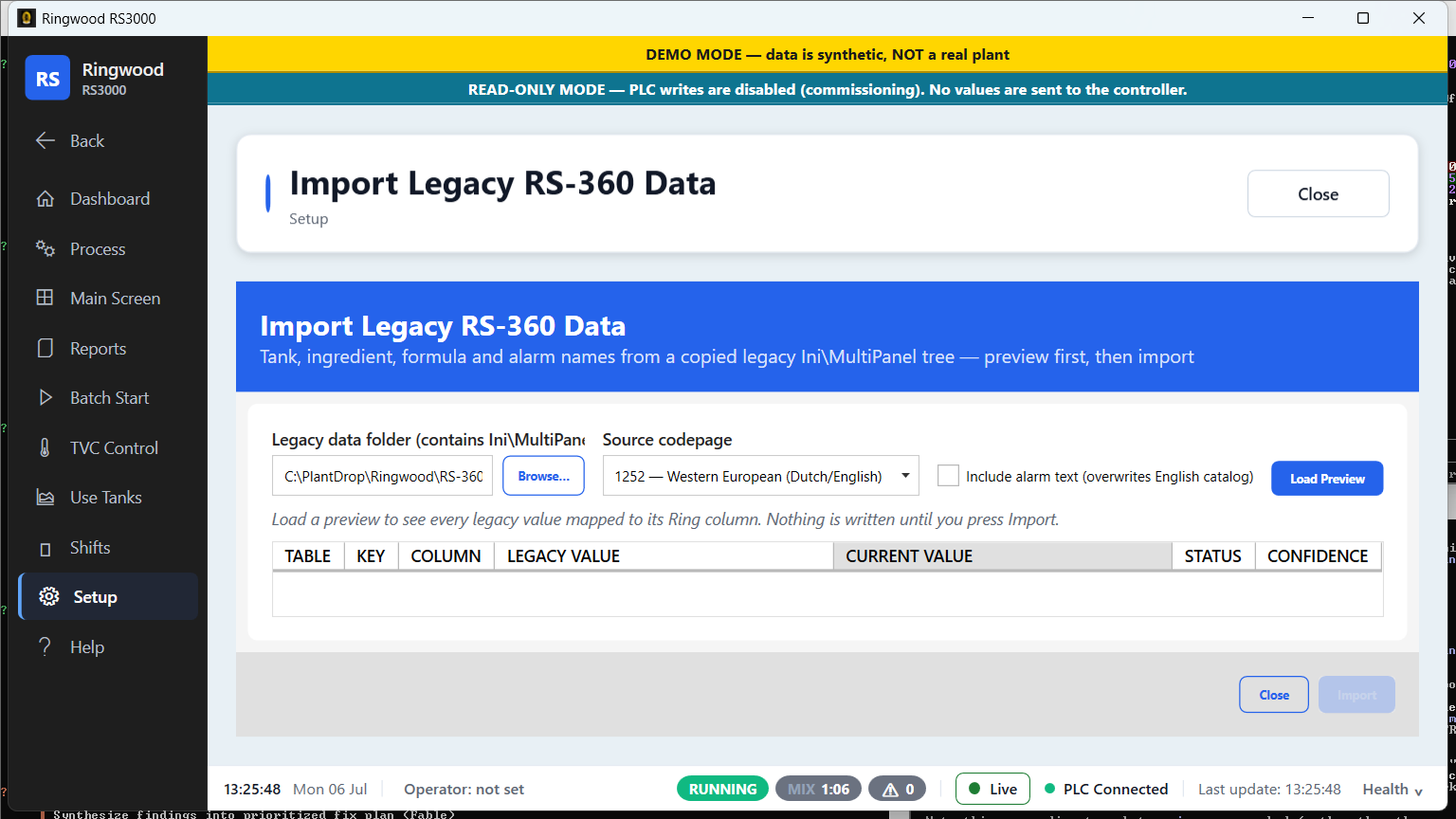Click the 'Mon 06 Jul' date text
This screenshot has width=1456, height=819.
click(330, 789)
